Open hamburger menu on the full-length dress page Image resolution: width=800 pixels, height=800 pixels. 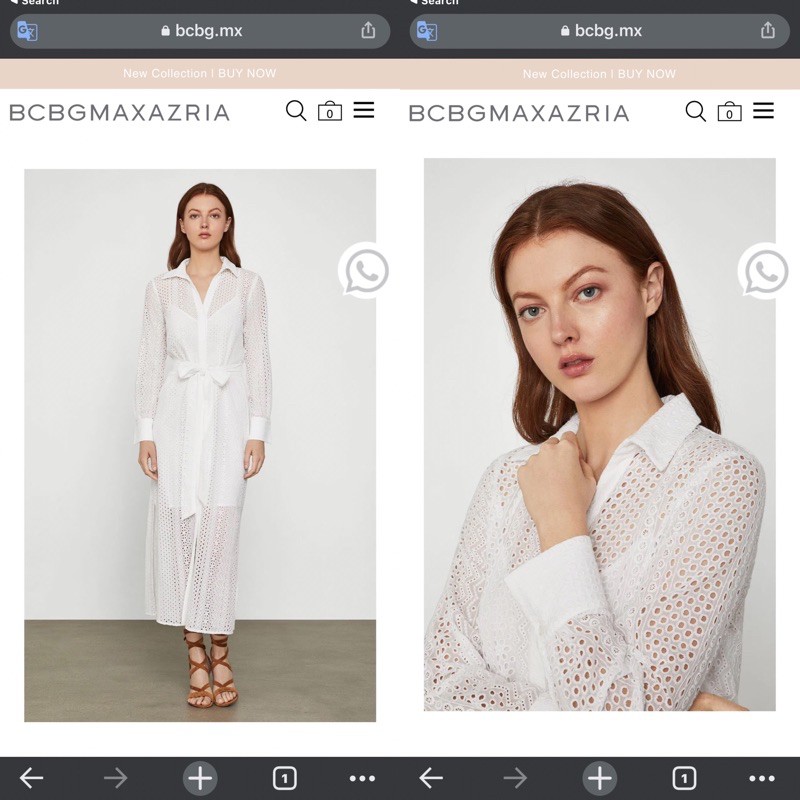pos(364,111)
